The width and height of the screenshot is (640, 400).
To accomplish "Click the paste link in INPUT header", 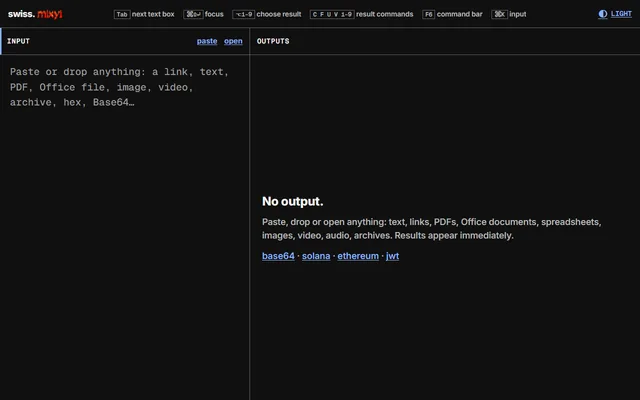I will pos(207,41).
